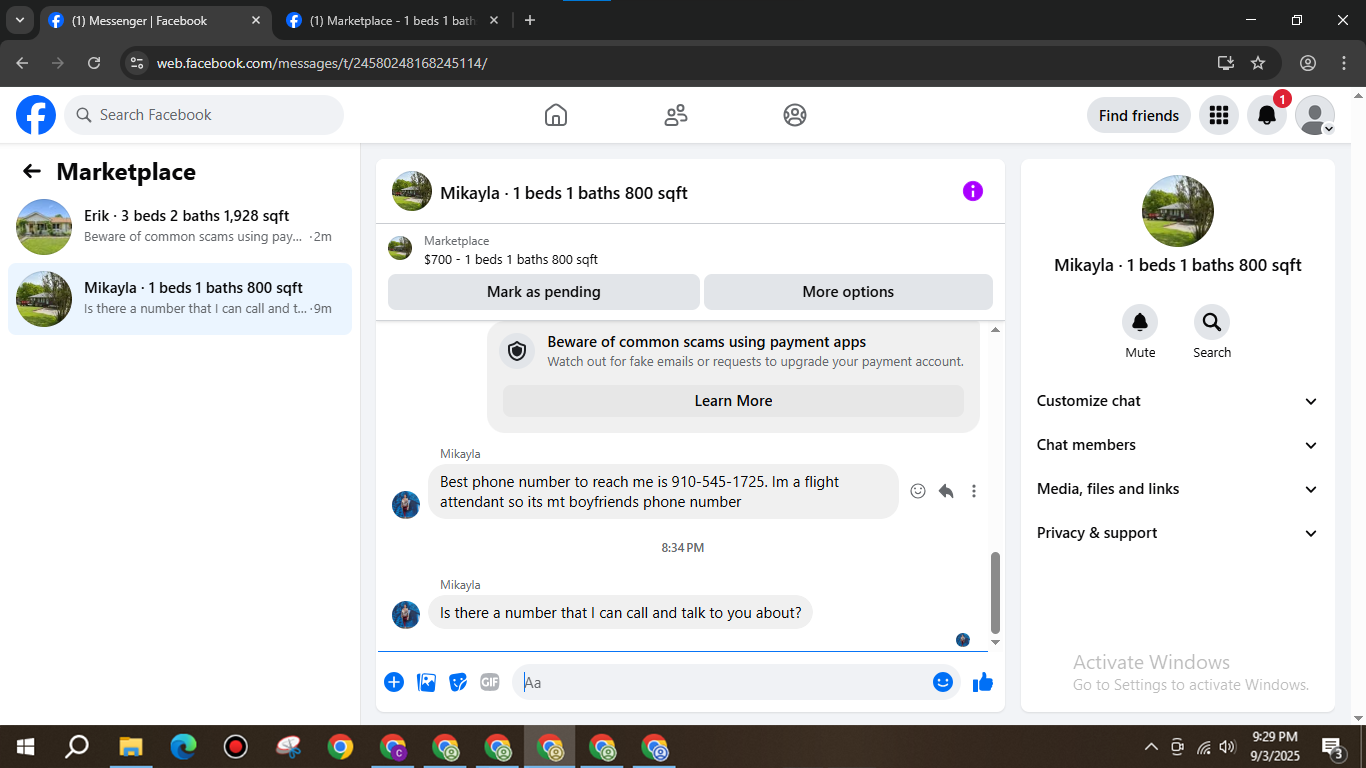Launch Microsoft Edge from the taskbar
This screenshot has width=1366, height=768.
tap(183, 747)
